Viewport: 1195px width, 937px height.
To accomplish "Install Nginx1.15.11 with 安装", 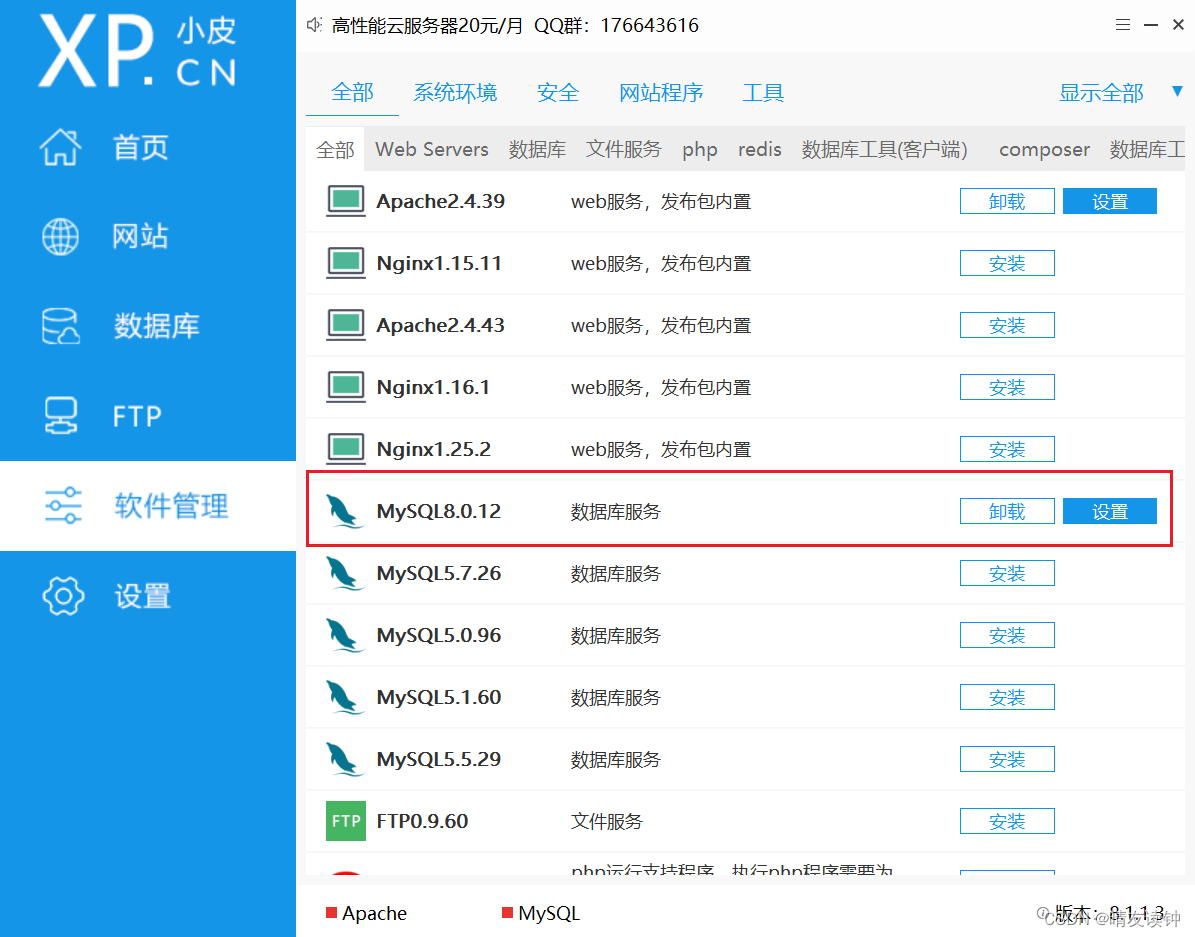I will 1007,263.
